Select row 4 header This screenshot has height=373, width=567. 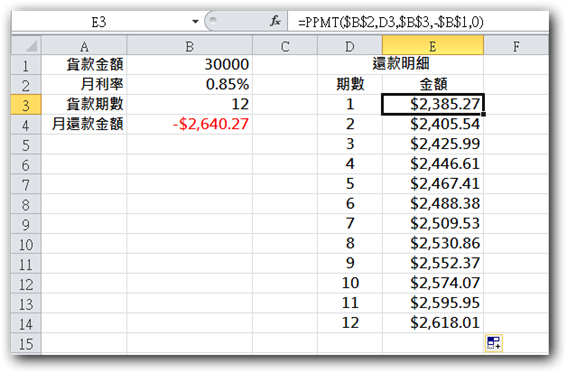26,125
